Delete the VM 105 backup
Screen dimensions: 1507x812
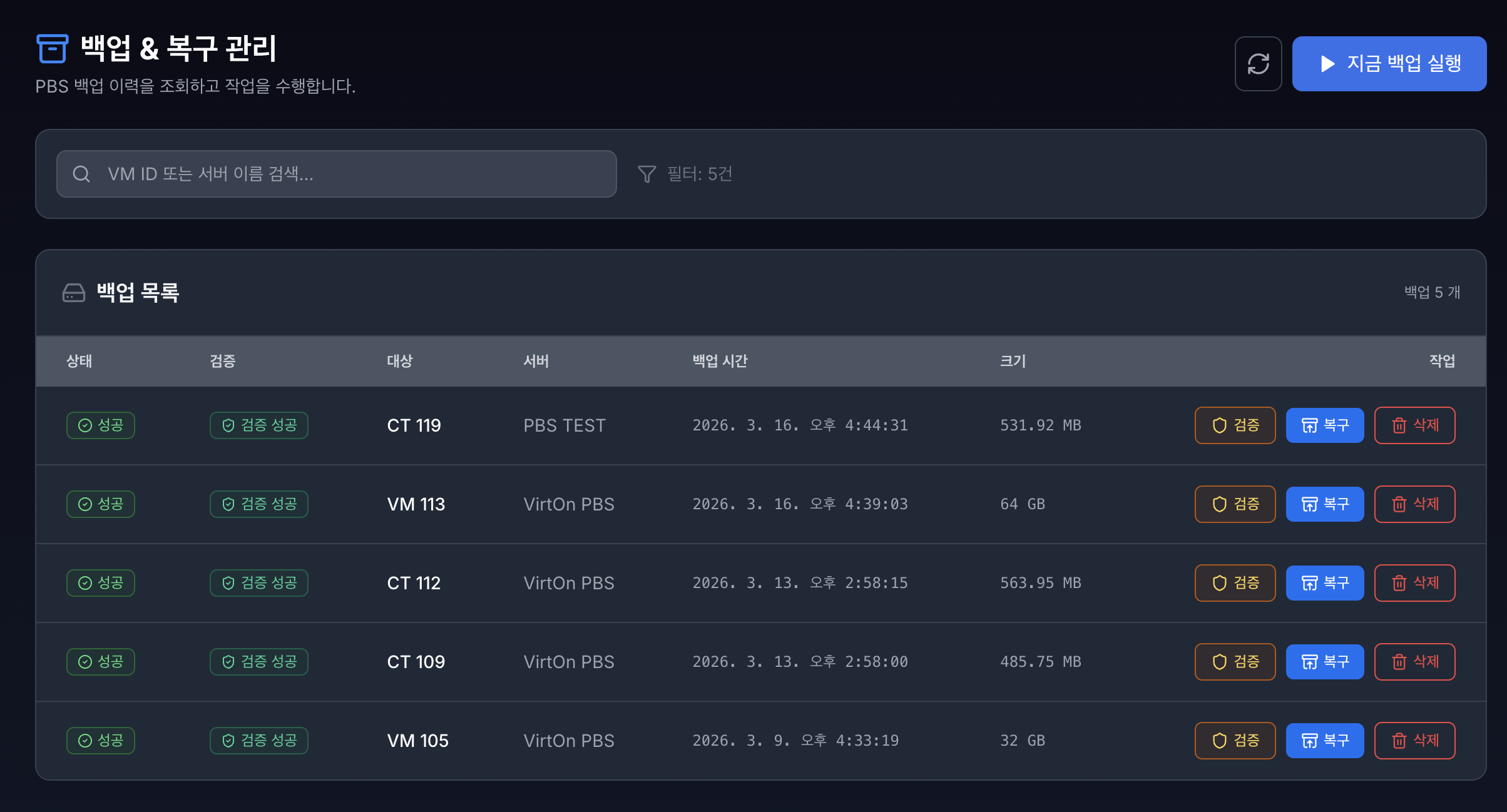(1414, 741)
